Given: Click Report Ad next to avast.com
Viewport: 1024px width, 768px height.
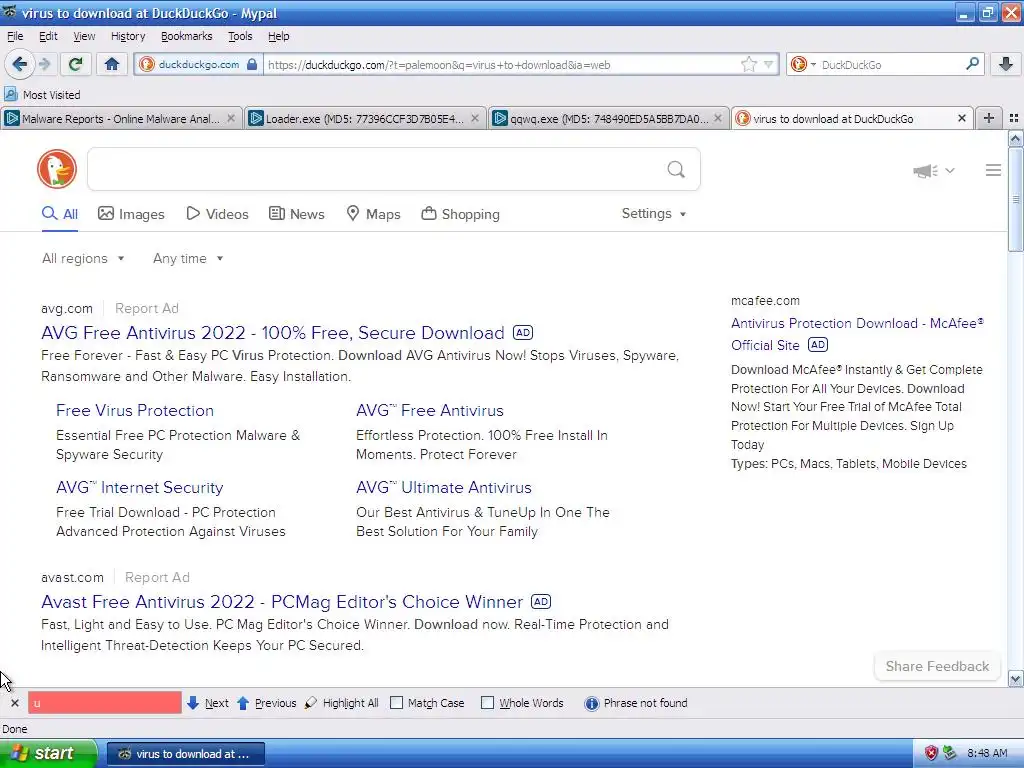Looking at the screenshot, I should (x=157, y=577).
